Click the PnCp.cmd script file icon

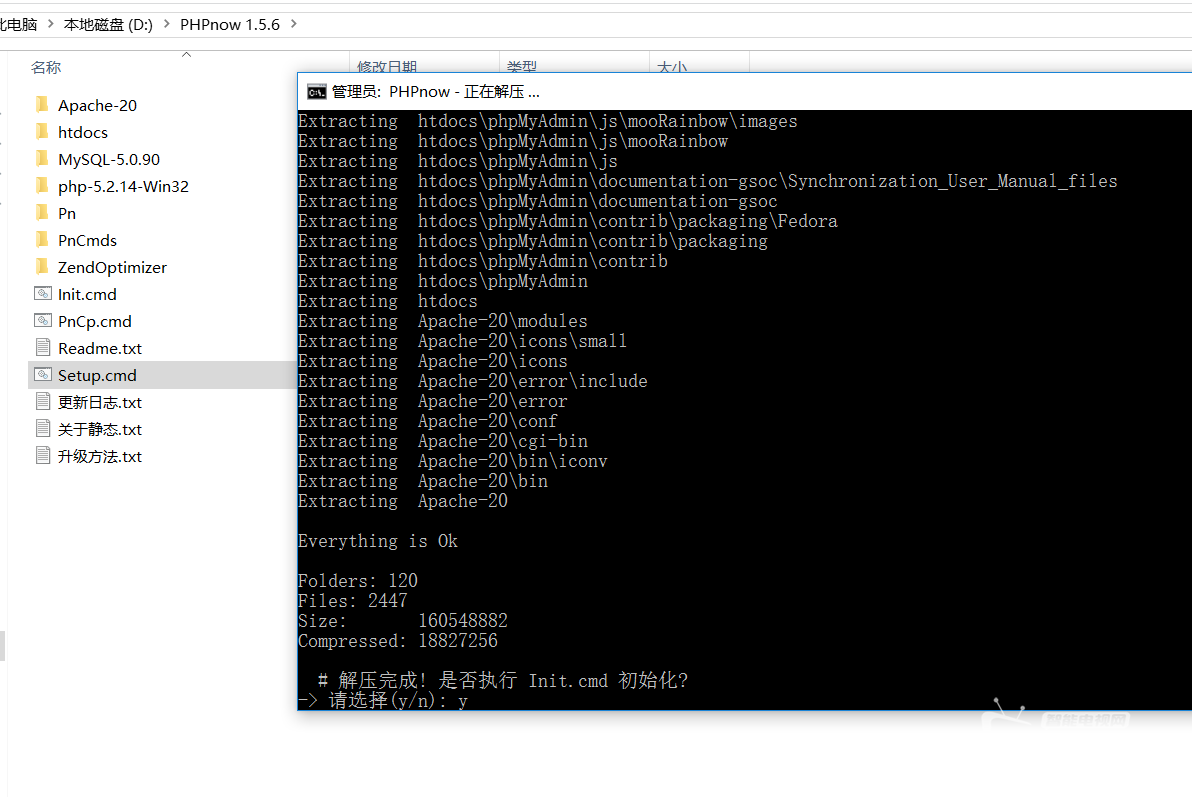tap(43, 320)
